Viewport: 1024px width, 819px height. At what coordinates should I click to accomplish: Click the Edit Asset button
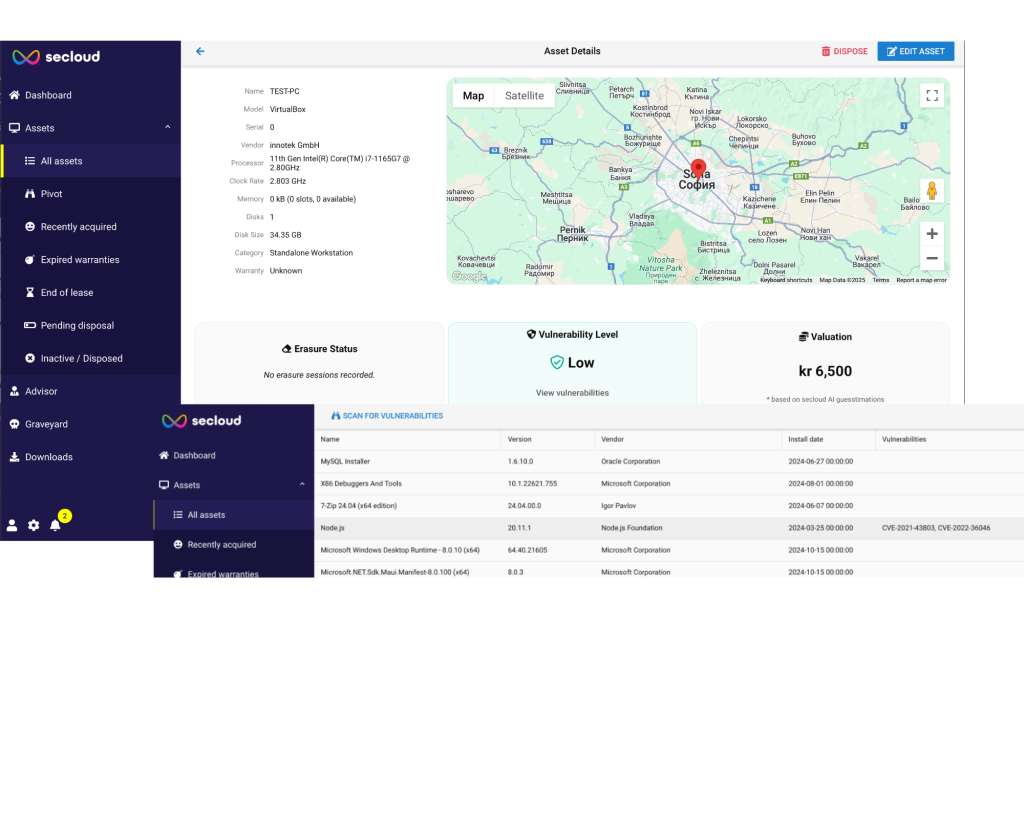915,51
